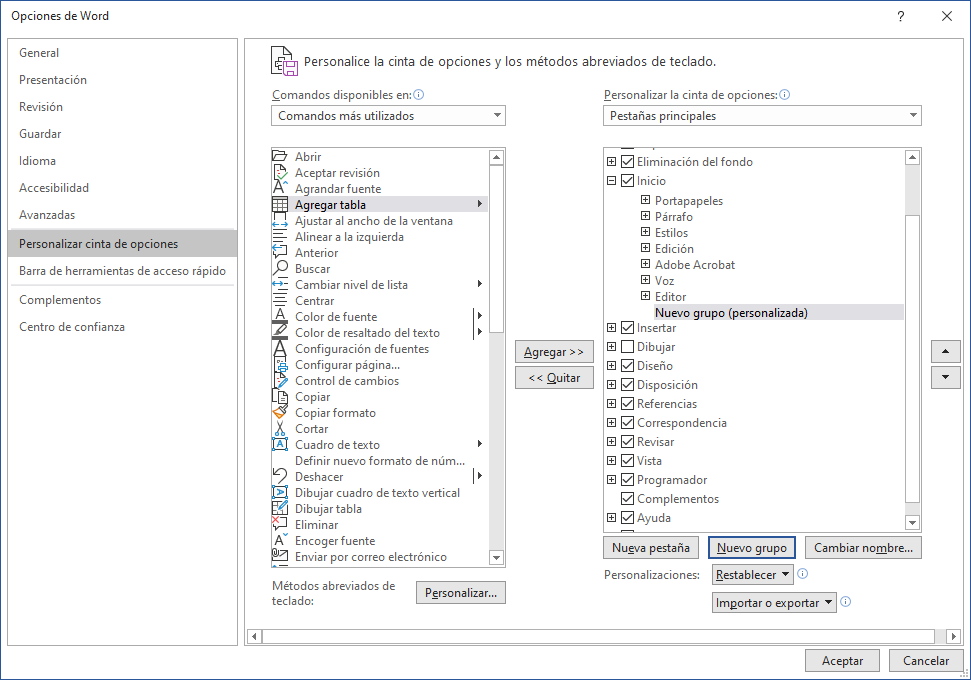The height and width of the screenshot is (680, 971).
Task: Click the Abrir folder icon in commands list
Action: tap(280, 157)
